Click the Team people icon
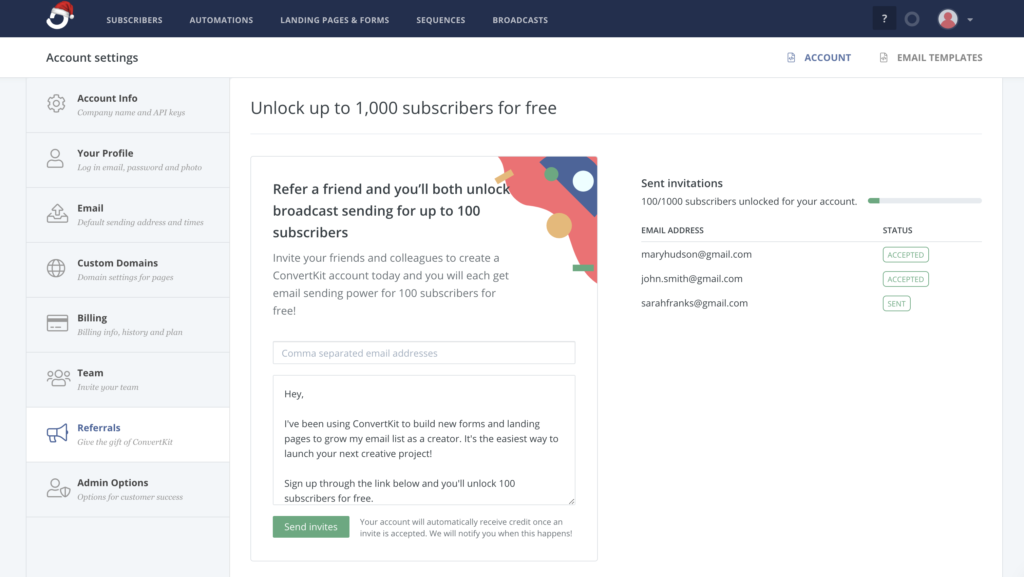Viewport: 1024px width, 577px height. click(x=57, y=379)
